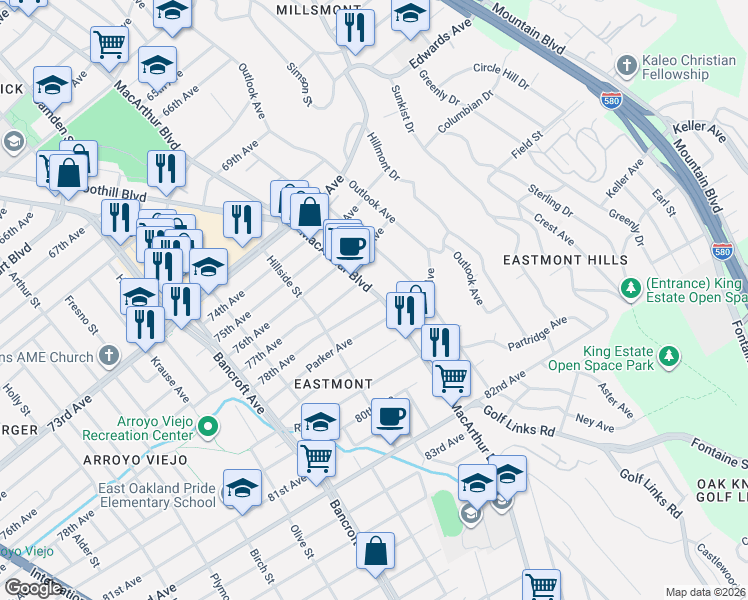Select the grocery cart marker near 82nd Ave
This screenshot has height=600, width=748.
click(451, 380)
